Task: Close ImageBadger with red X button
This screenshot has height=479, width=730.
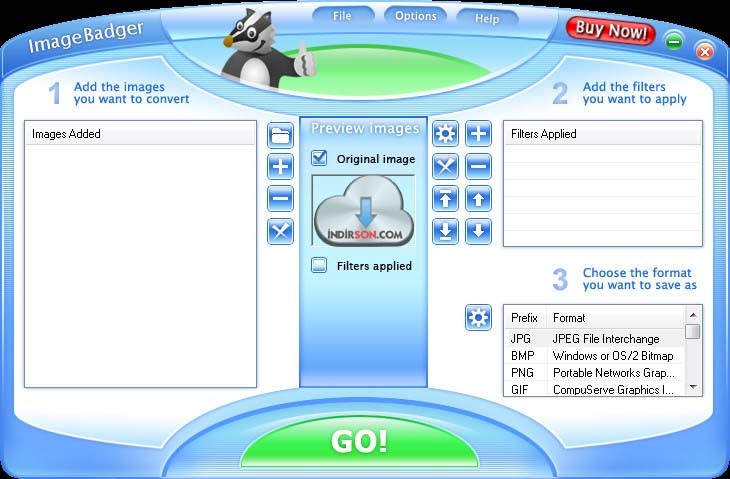Action: tap(704, 51)
